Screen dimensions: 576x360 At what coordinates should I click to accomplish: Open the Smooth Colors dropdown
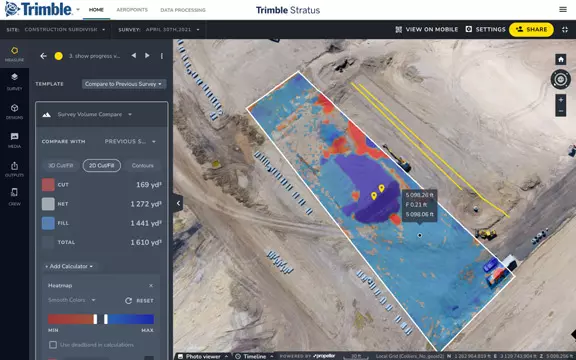(x=72, y=300)
